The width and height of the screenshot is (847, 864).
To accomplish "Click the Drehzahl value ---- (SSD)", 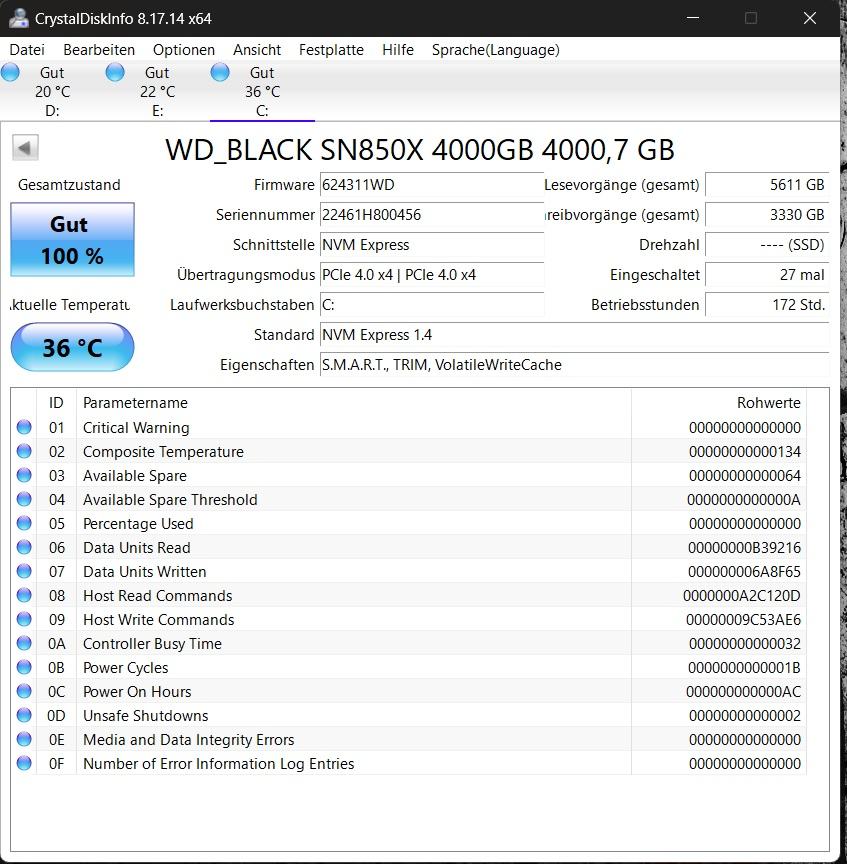I will click(x=767, y=245).
